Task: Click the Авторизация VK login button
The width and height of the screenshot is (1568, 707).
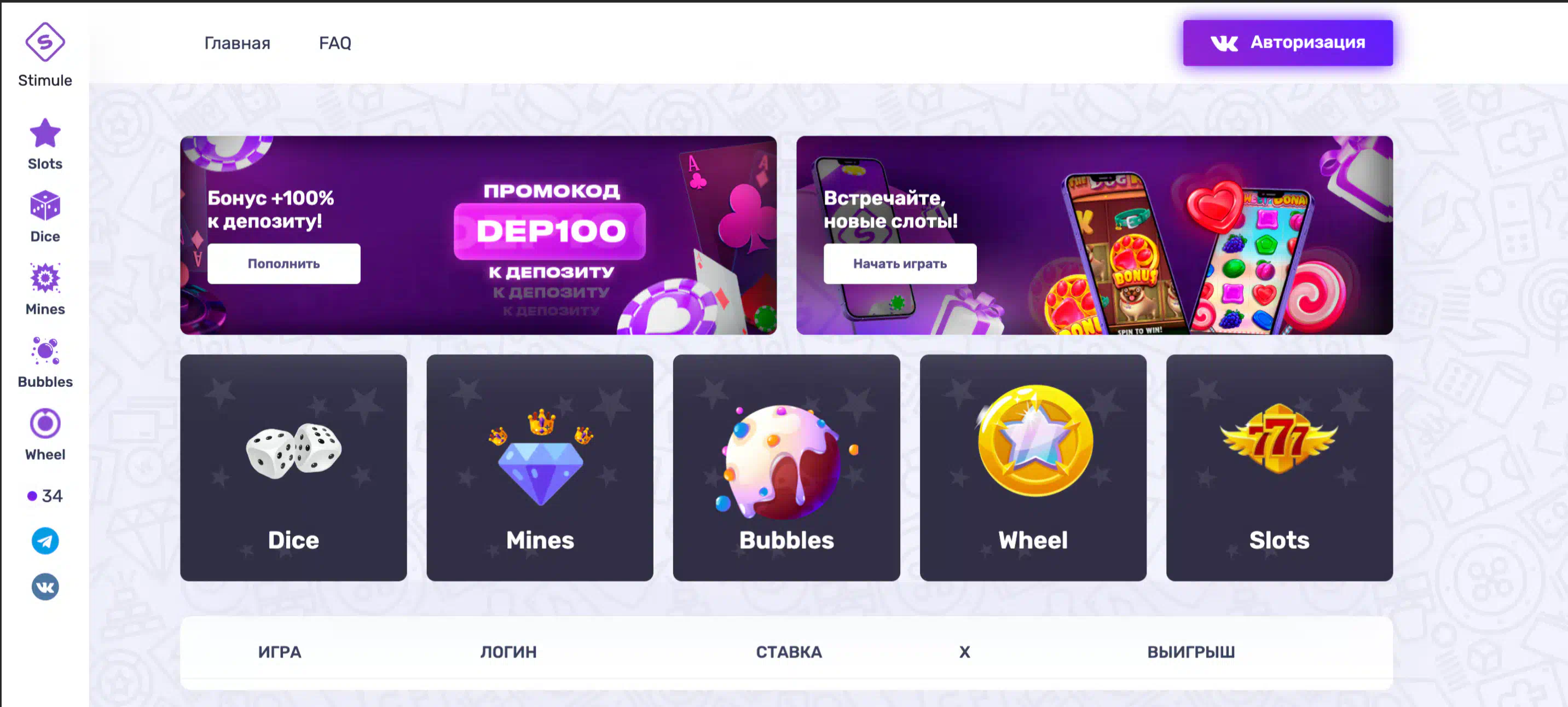Action: click(1288, 43)
